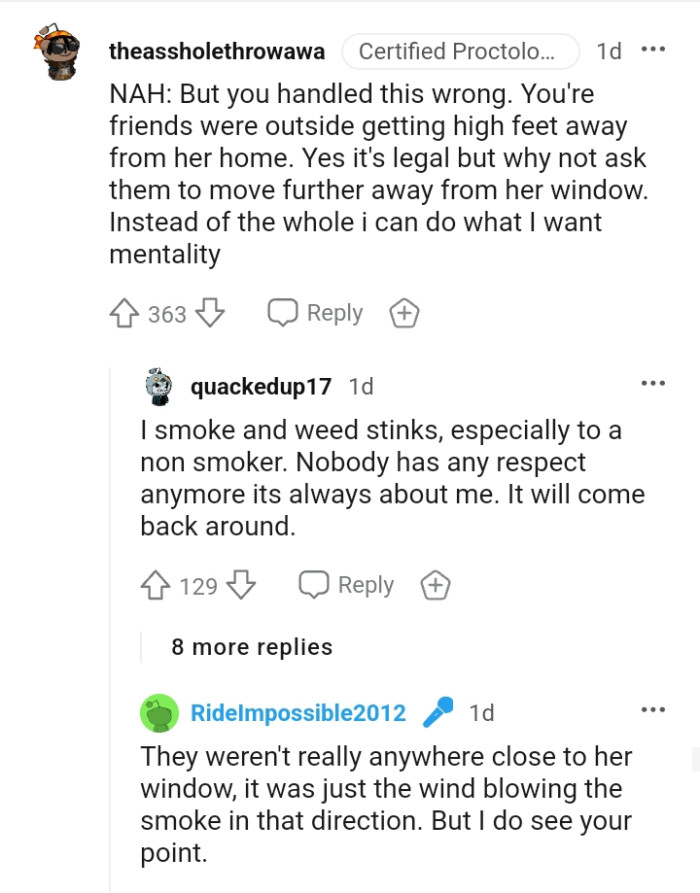Click the username theassholethrowawa
The image size is (700, 893).
[x=216, y=51]
